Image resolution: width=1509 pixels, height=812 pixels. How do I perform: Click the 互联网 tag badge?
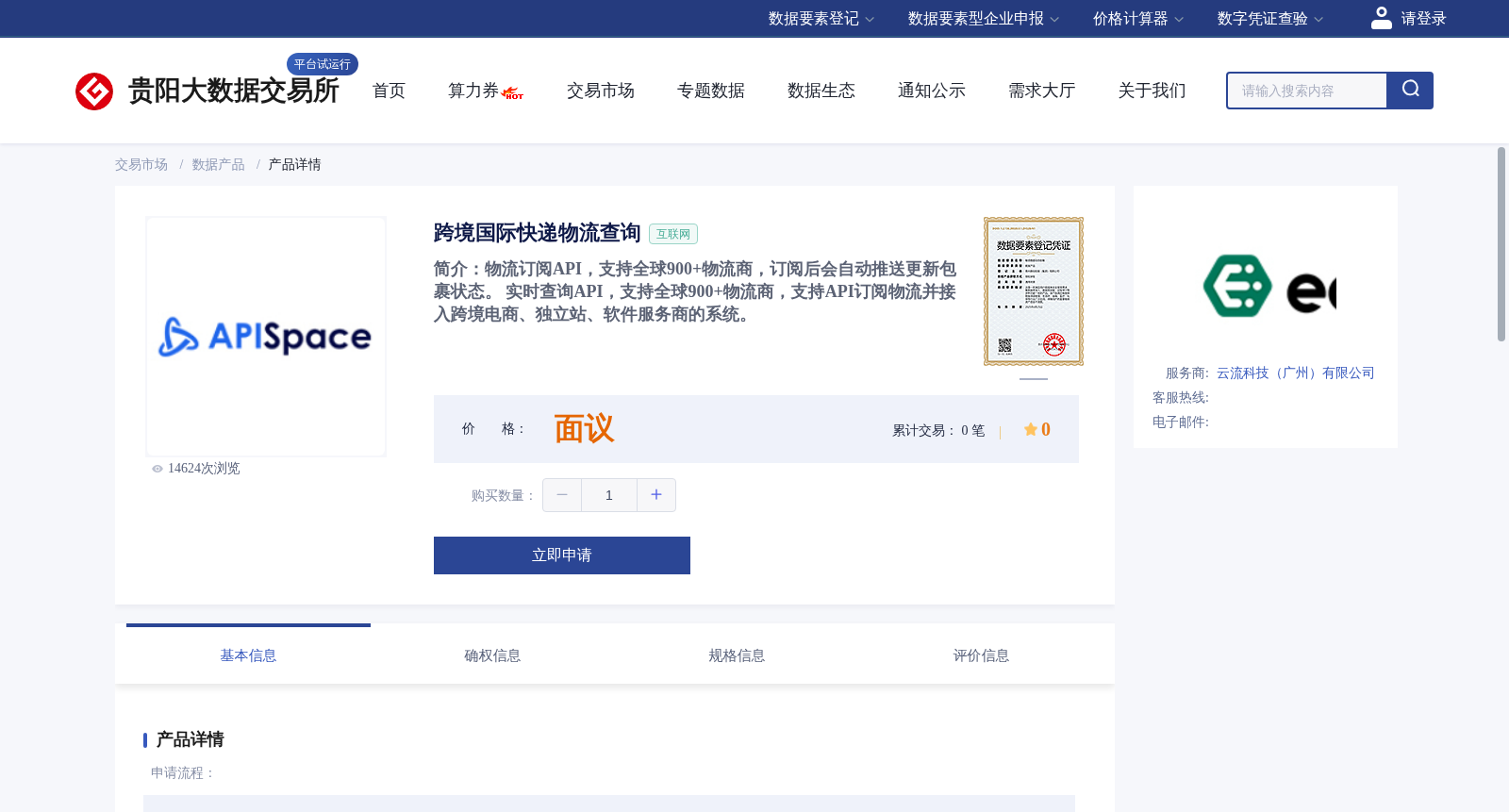click(x=673, y=234)
